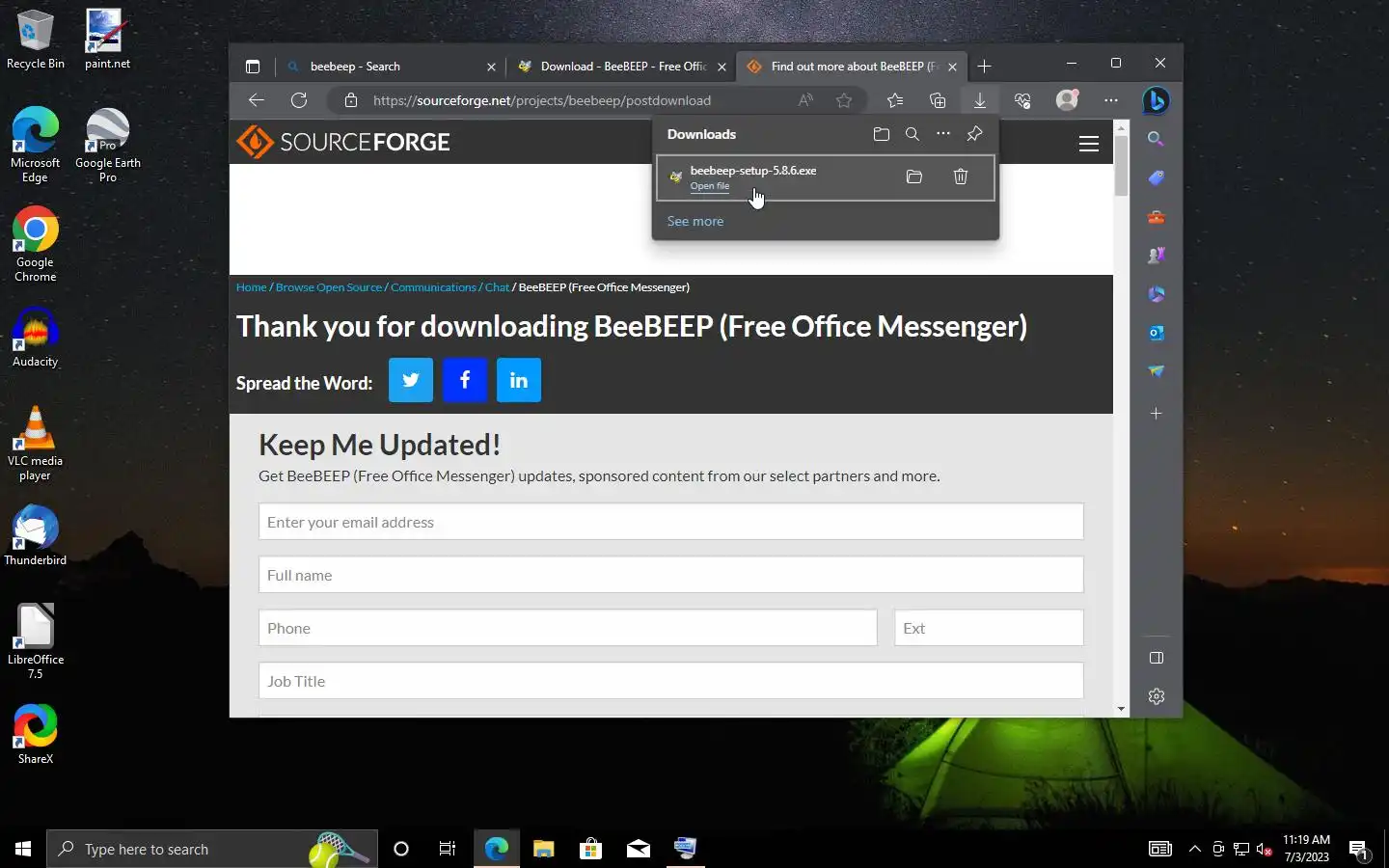
Task: Open the Collections toolbar button
Action: [x=937, y=100]
